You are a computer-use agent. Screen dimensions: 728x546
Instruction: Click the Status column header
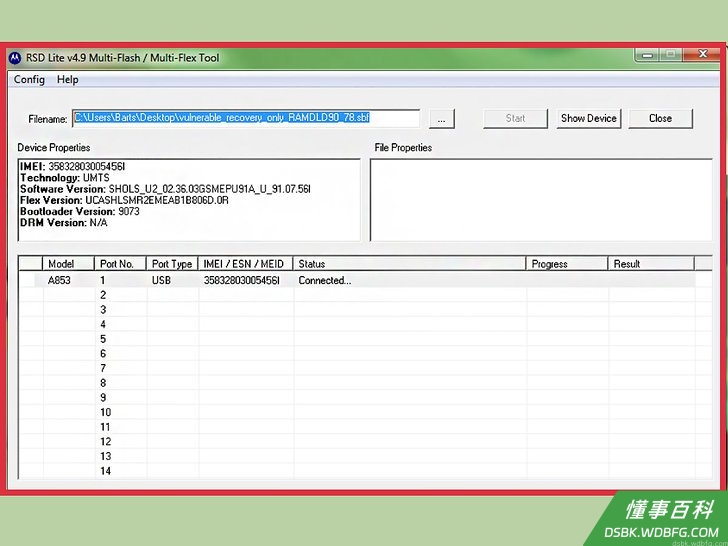coord(410,264)
